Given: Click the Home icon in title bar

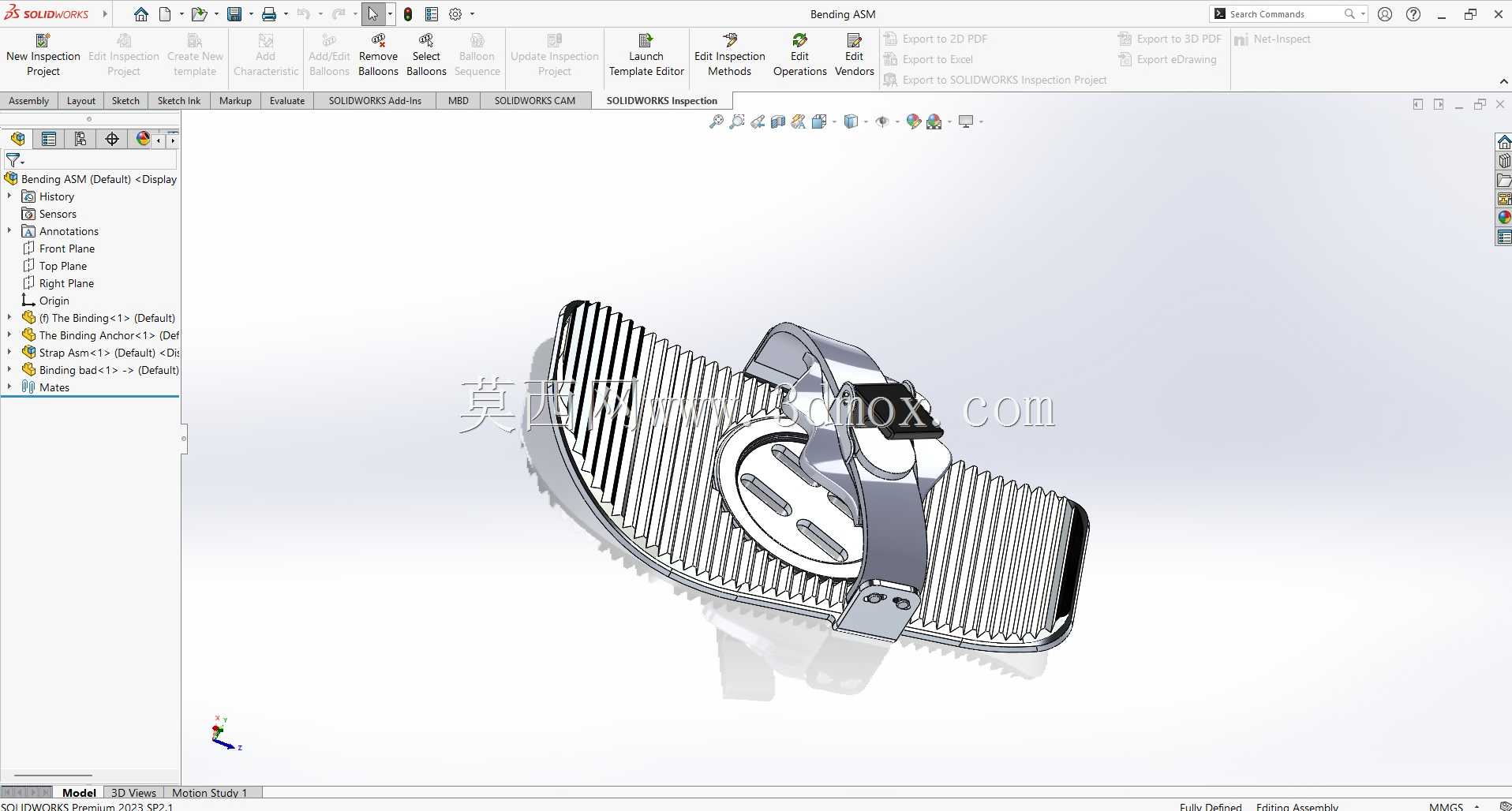Looking at the screenshot, I should tap(140, 14).
